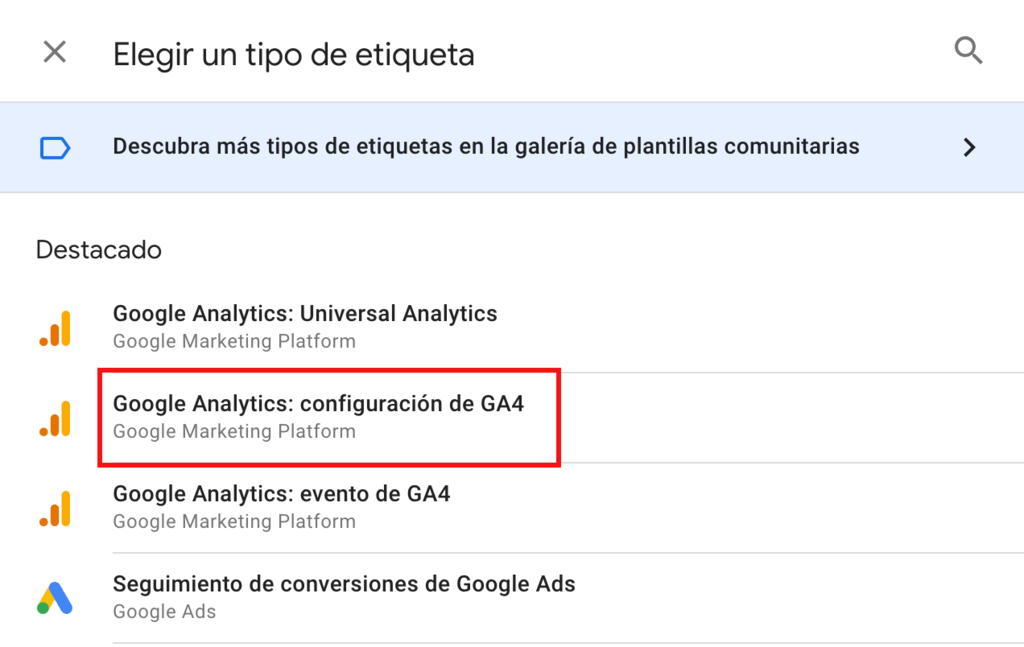
Task: Click the Google Ads subtitle text
Action: click(x=165, y=612)
